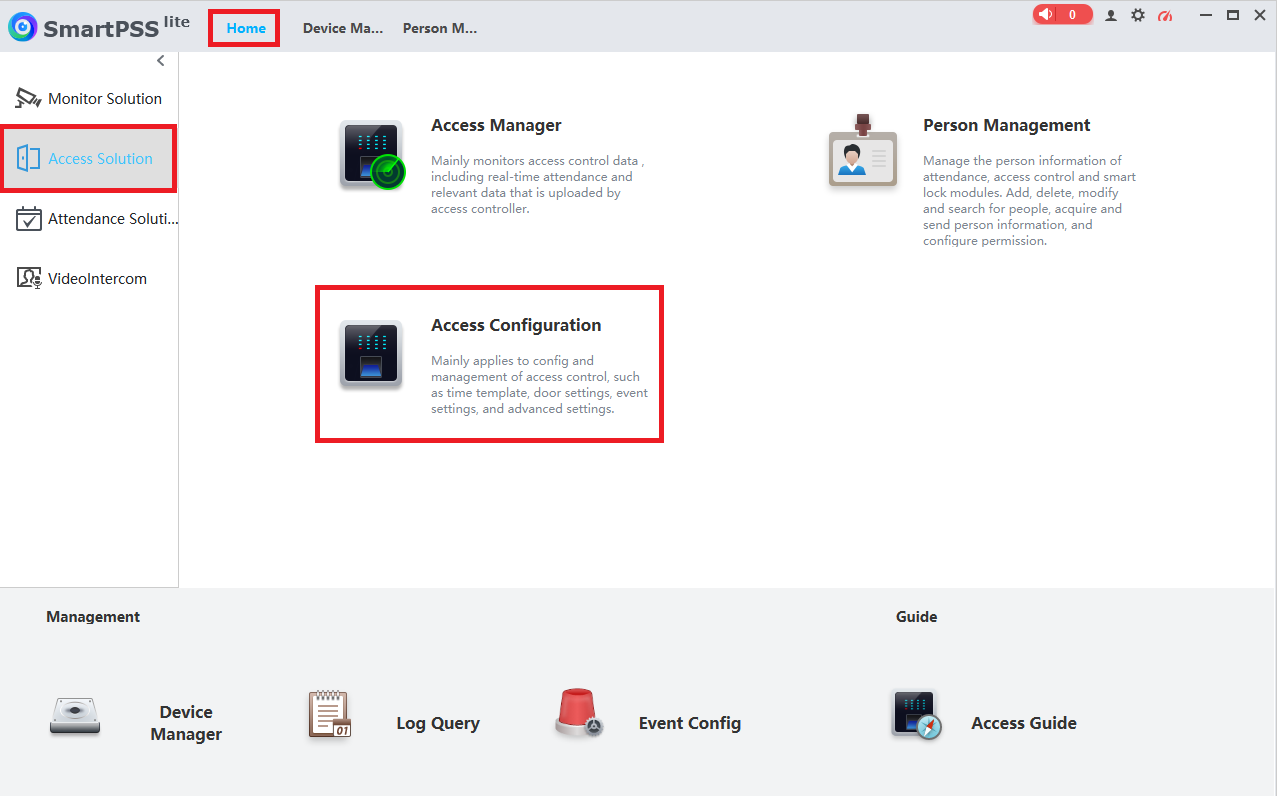1277x796 pixels.
Task: Collapse the left sidebar with chevron
Action: point(161,61)
